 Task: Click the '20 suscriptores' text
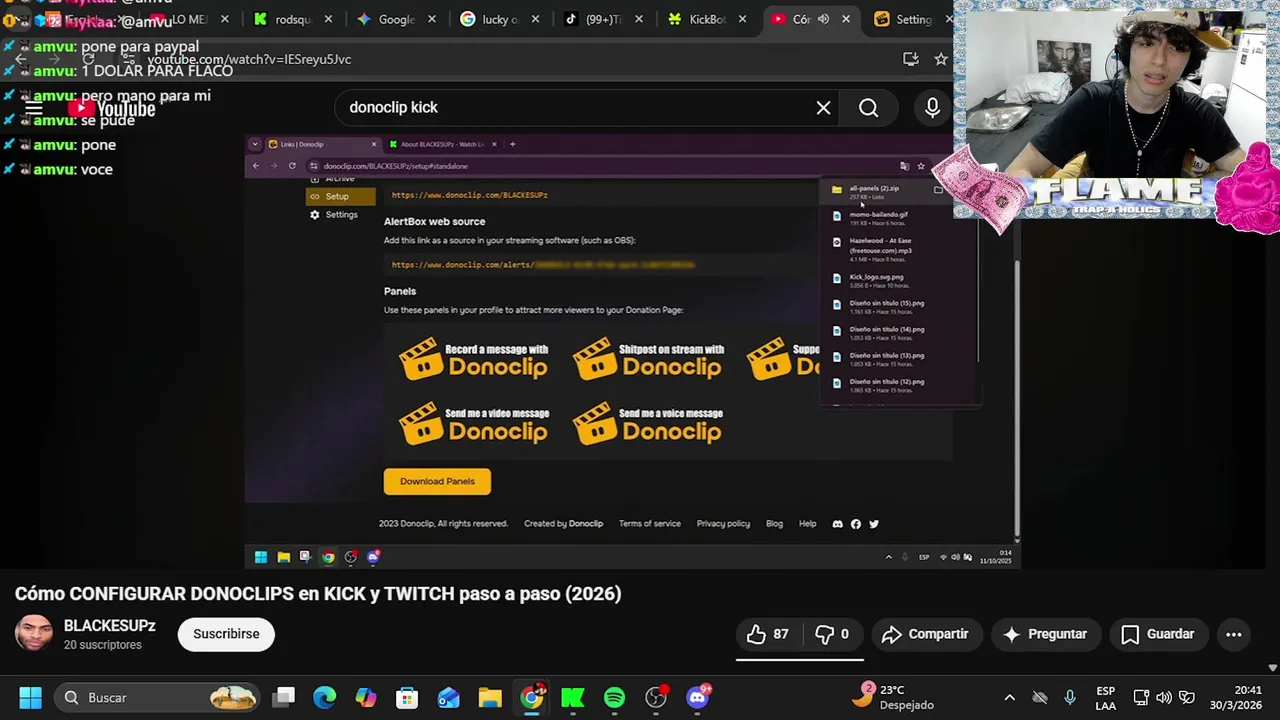[x=103, y=645]
